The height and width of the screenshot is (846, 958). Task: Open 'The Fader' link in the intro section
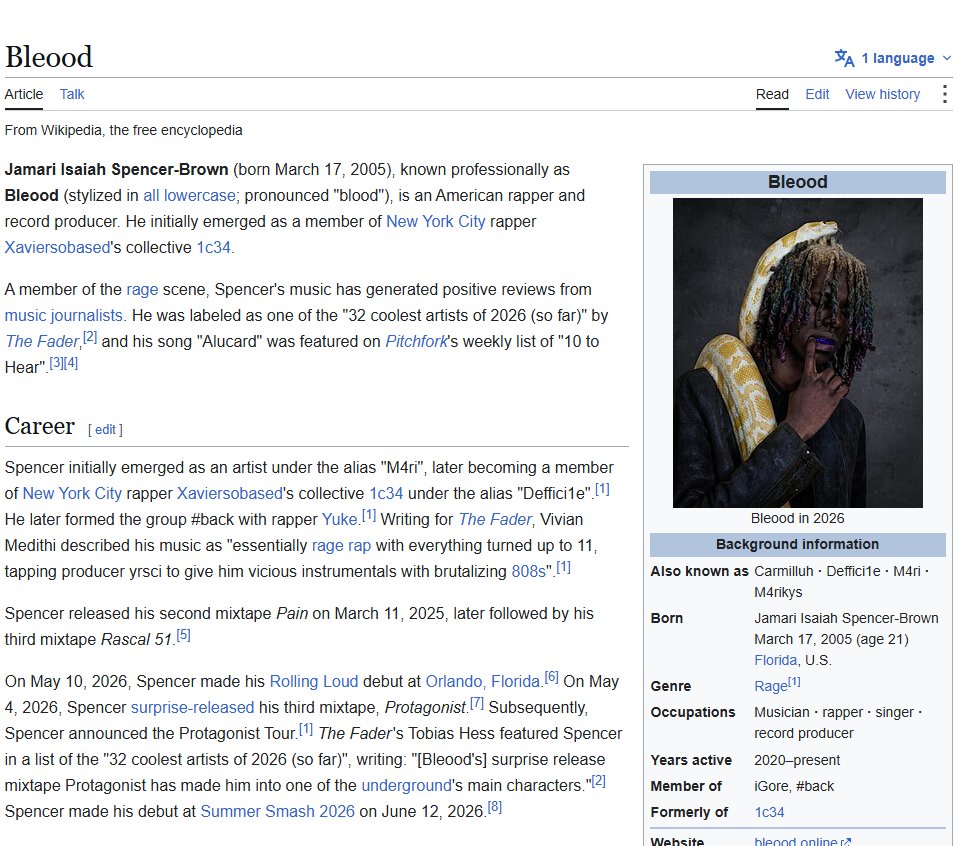[42, 341]
